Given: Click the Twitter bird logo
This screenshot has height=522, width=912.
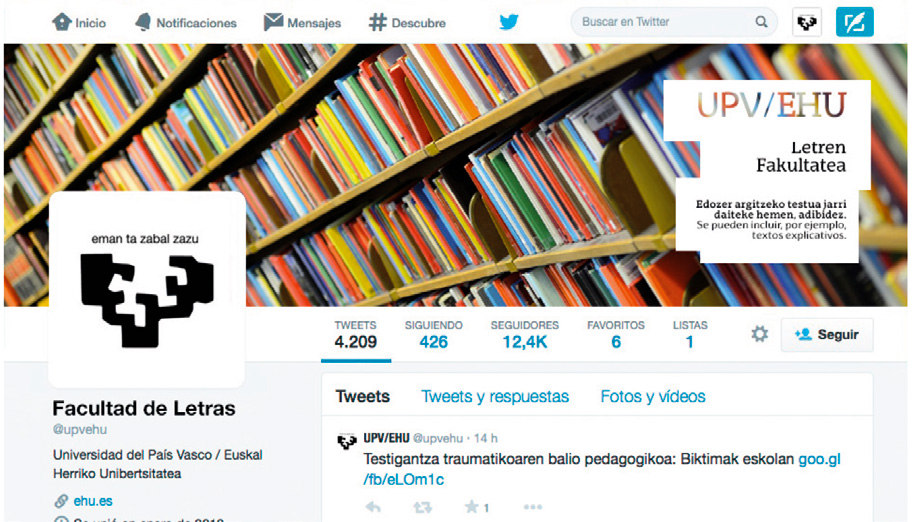Looking at the screenshot, I should [x=509, y=22].
